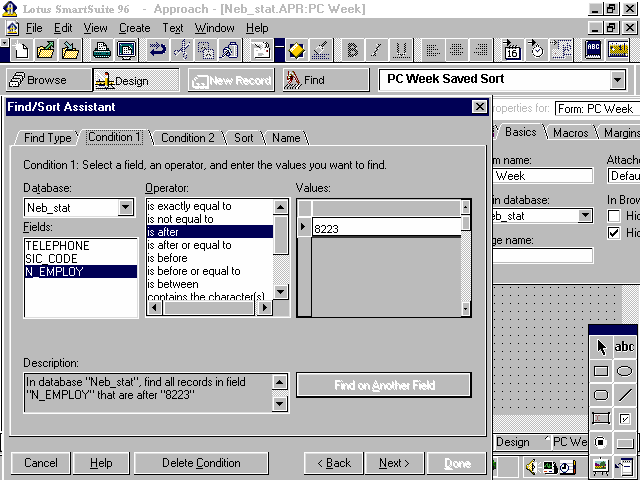Open the Create menu
The width and height of the screenshot is (640, 480).
[135, 28]
